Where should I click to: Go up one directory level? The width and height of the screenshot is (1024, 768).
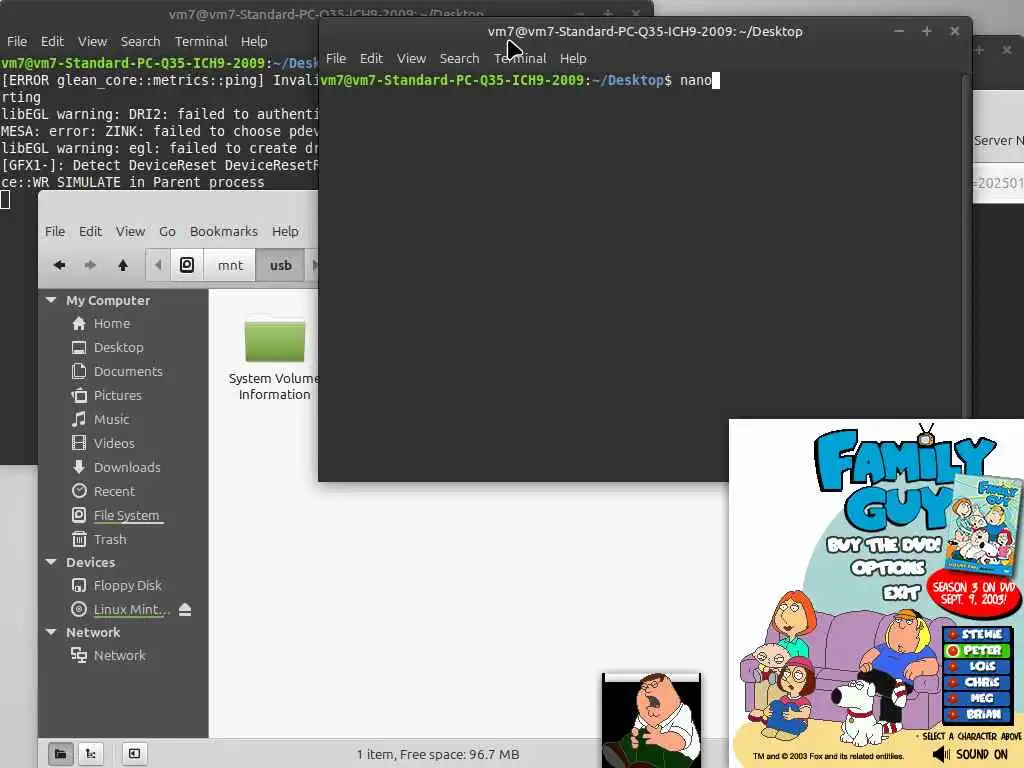(x=123, y=265)
